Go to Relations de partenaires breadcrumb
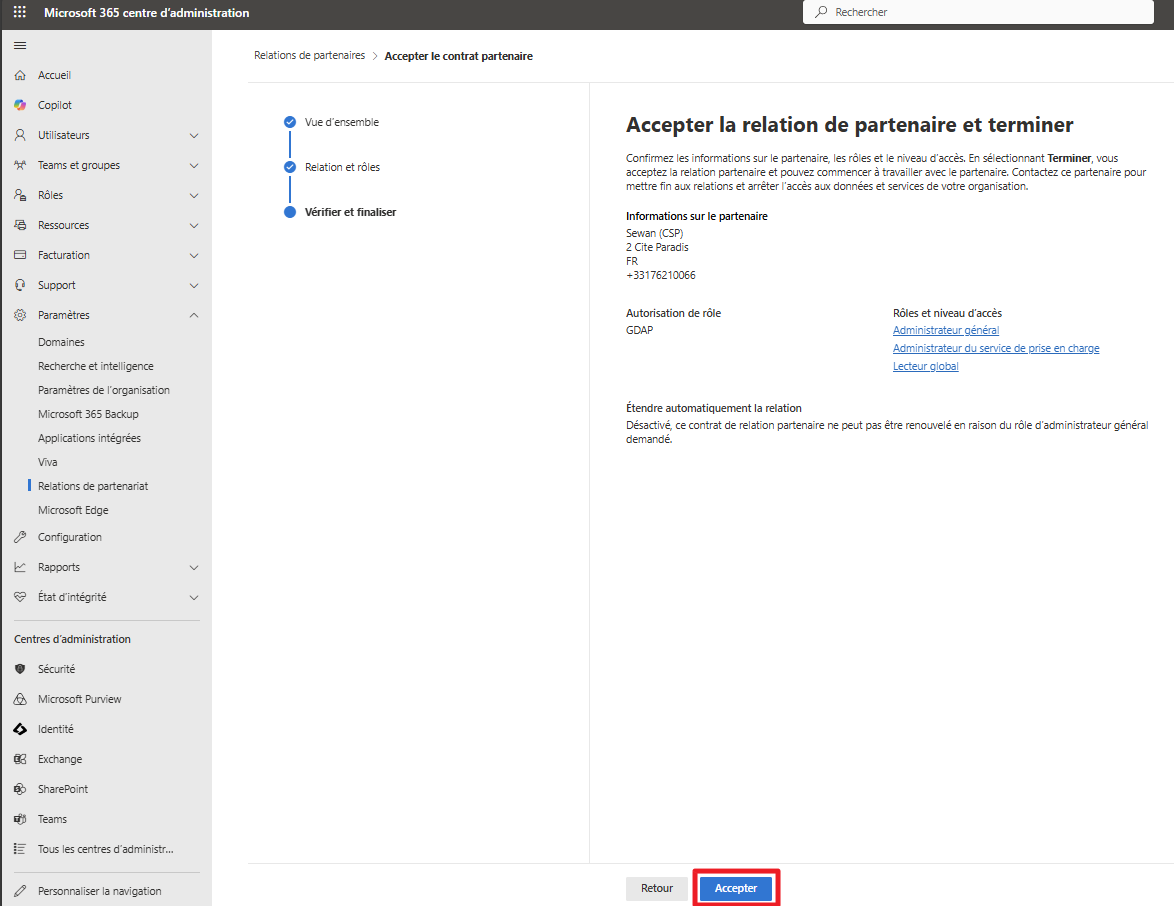 click(x=309, y=55)
